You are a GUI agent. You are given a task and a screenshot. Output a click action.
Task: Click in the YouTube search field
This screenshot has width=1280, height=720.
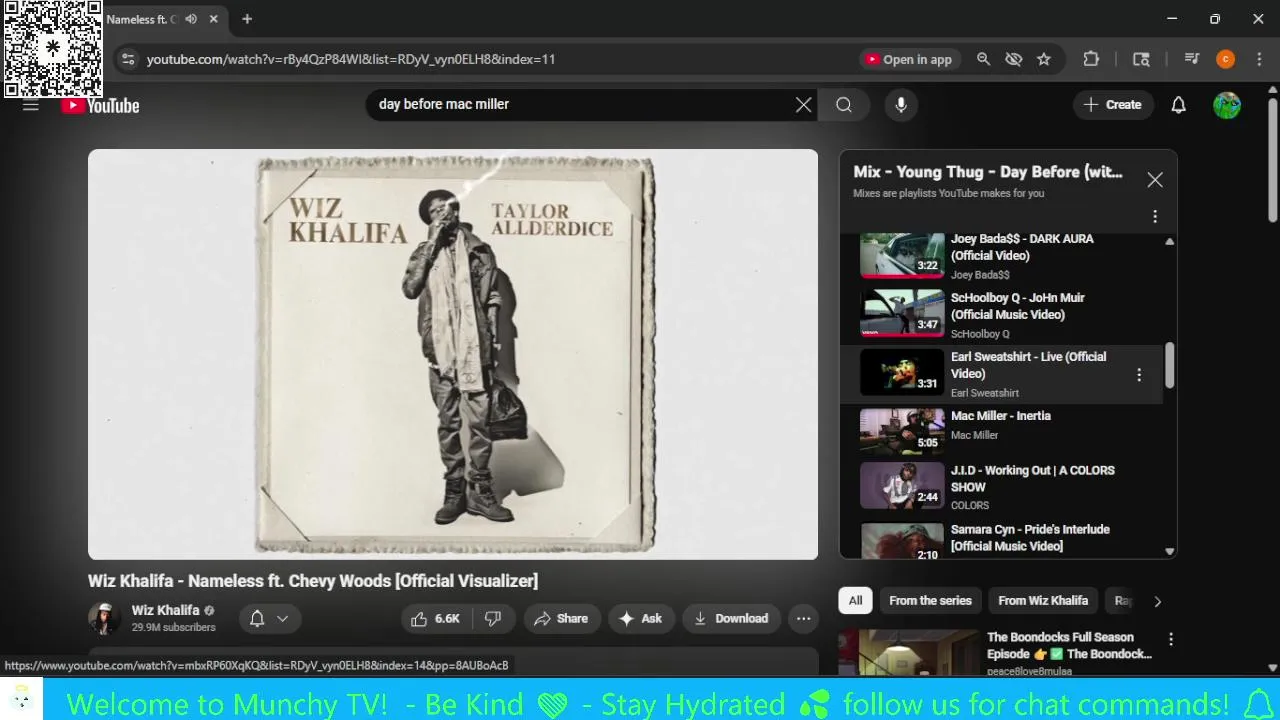580,104
